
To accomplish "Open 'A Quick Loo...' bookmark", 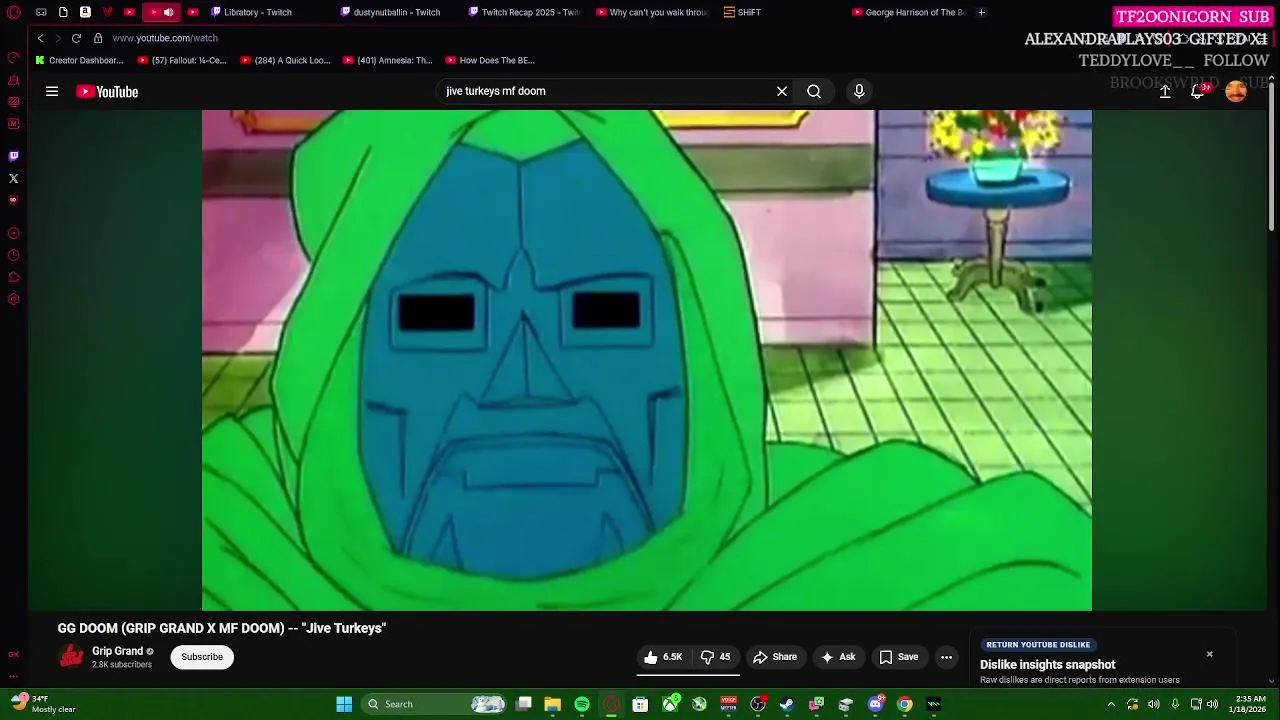I will (285, 60).
